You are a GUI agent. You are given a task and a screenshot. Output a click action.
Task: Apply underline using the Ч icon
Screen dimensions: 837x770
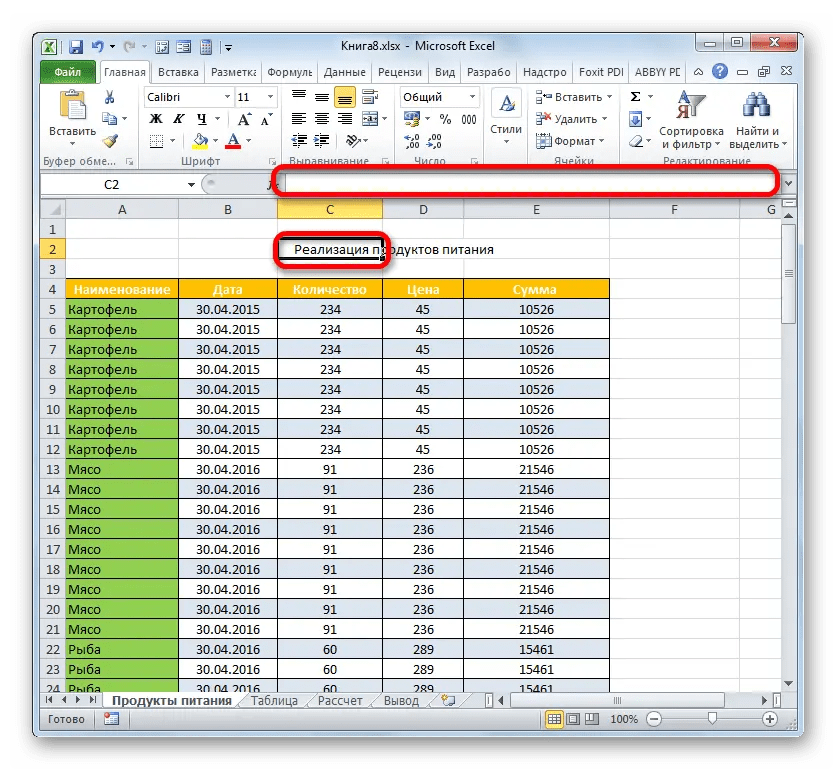click(202, 119)
